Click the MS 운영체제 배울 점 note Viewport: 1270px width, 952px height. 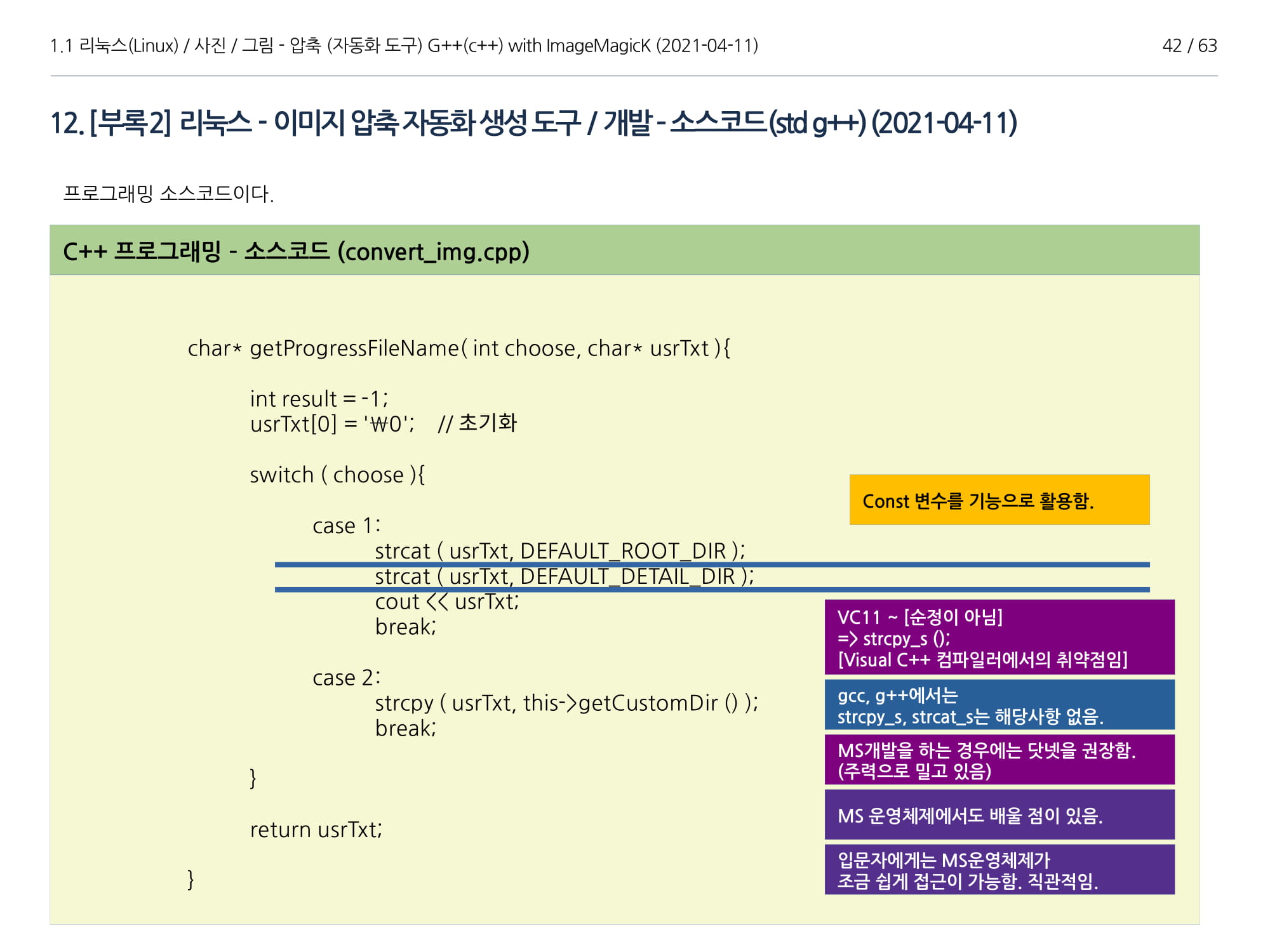click(x=999, y=815)
